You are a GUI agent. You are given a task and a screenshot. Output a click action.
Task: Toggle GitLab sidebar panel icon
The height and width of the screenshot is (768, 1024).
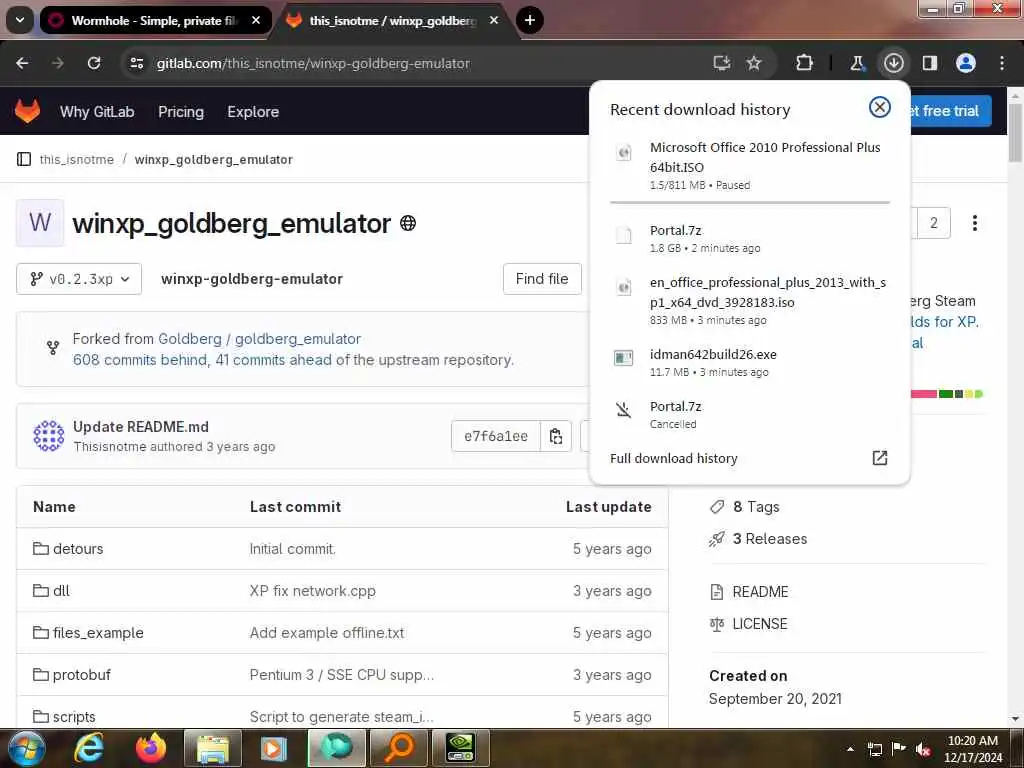pyautogui.click(x=24, y=159)
